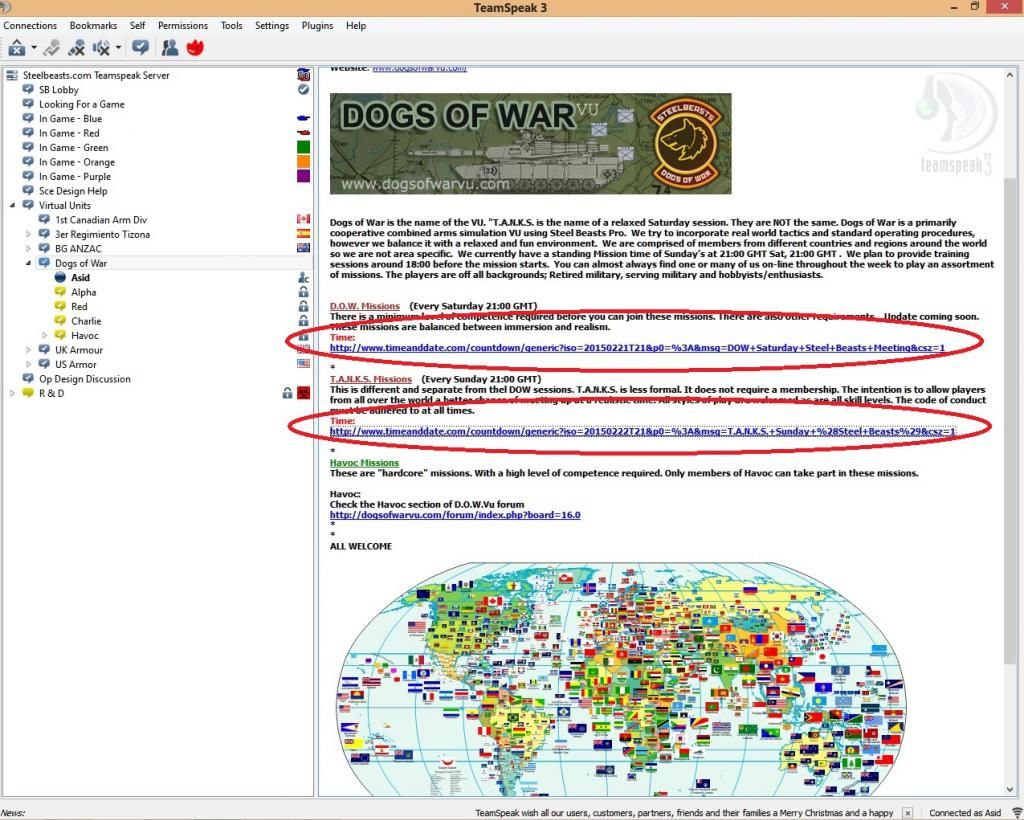Screen dimensions: 1024x820
Task: Click the checkmark icon next to SB Lobby
Action: (x=304, y=90)
